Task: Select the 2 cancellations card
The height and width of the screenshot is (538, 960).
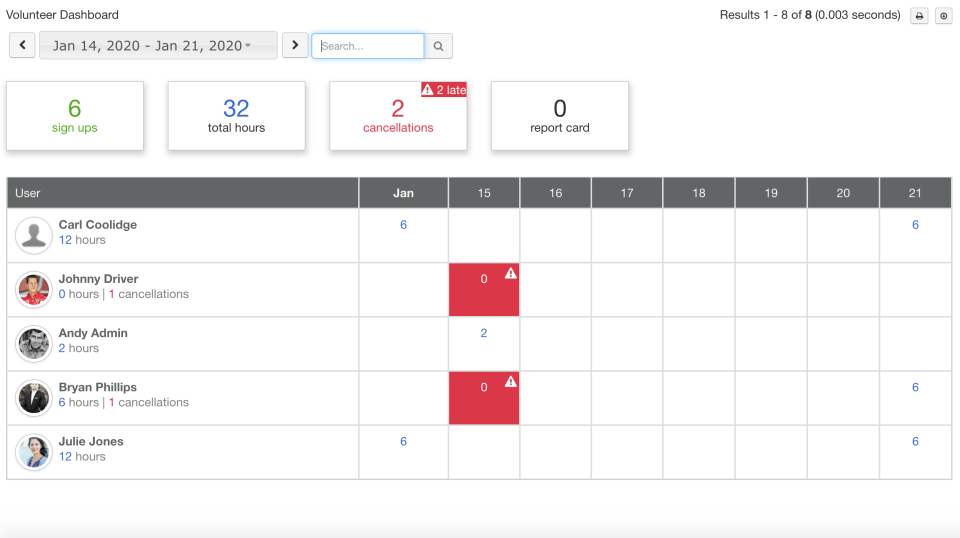Action: pyautogui.click(x=398, y=116)
